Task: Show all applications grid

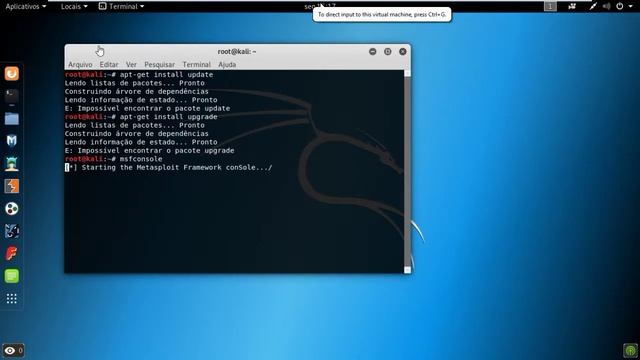Action: click(x=11, y=299)
